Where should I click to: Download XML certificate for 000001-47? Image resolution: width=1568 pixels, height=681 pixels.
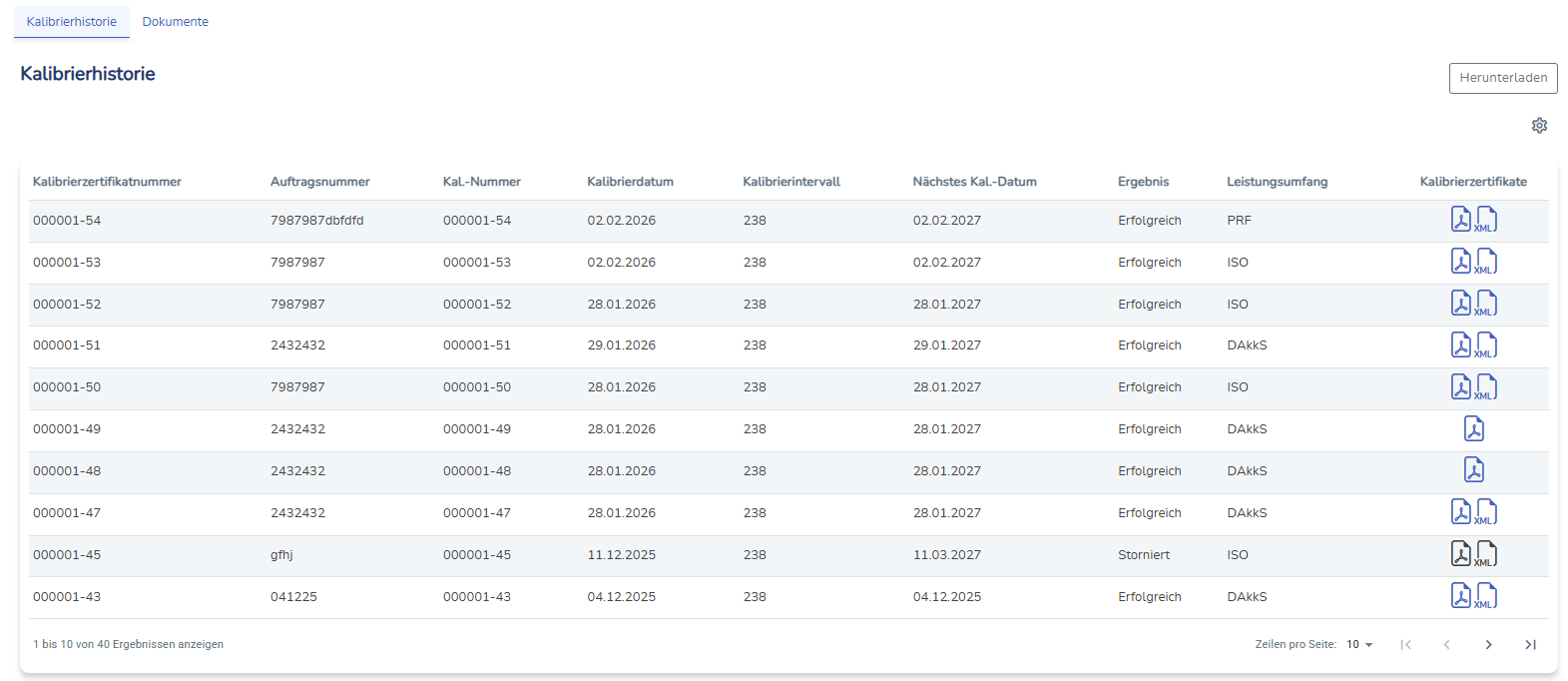tap(1486, 512)
